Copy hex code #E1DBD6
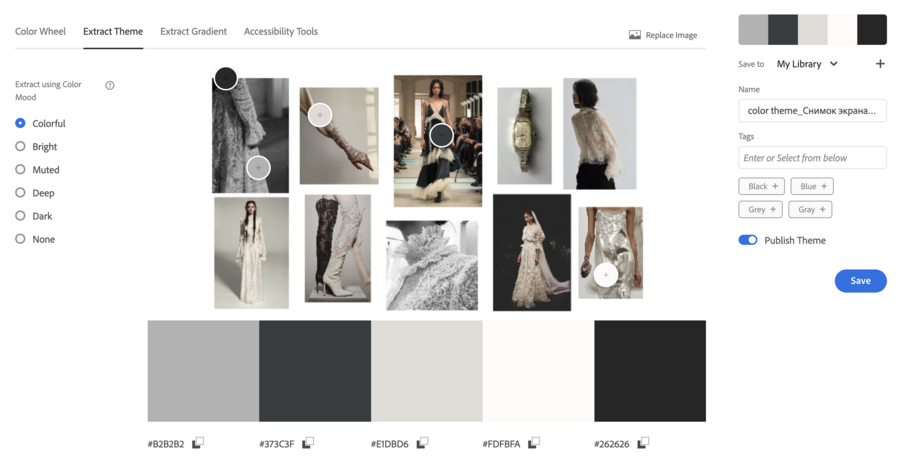The height and width of the screenshot is (468, 900). click(422, 443)
